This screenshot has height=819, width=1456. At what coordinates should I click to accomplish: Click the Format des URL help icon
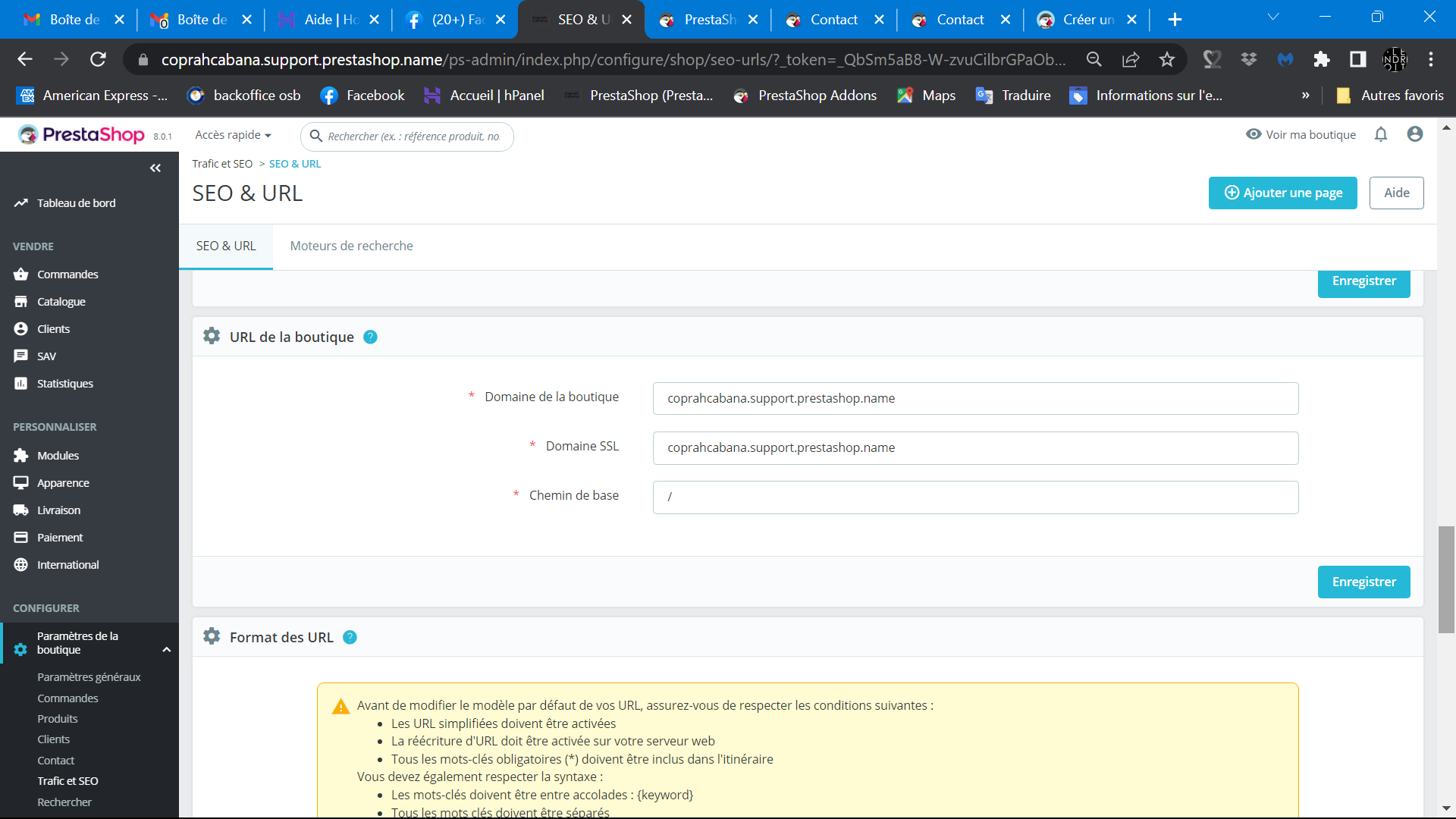click(x=350, y=638)
